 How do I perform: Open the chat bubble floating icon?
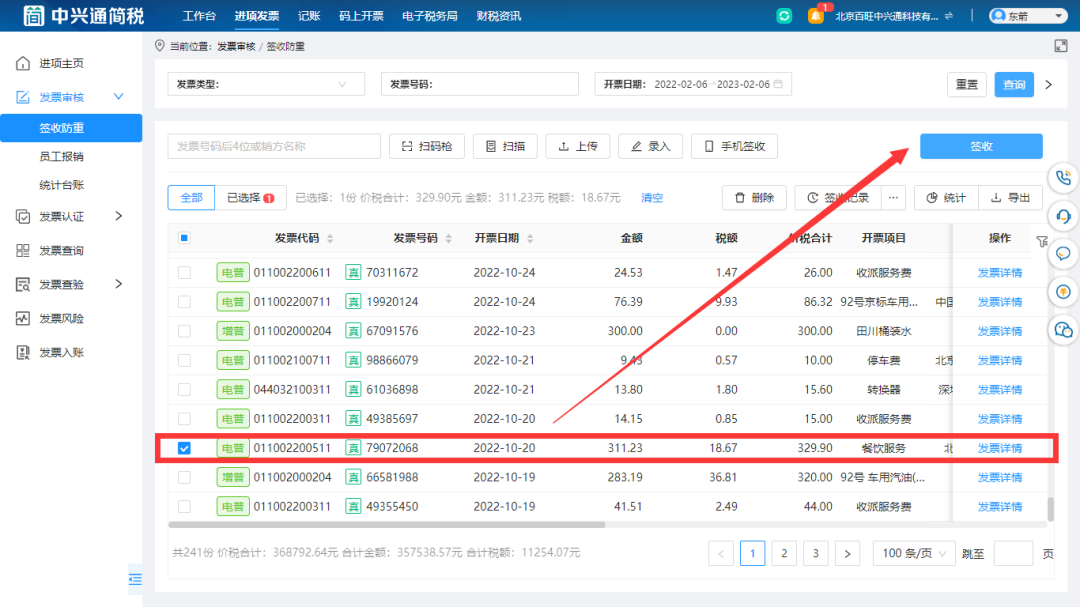click(x=1063, y=254)
